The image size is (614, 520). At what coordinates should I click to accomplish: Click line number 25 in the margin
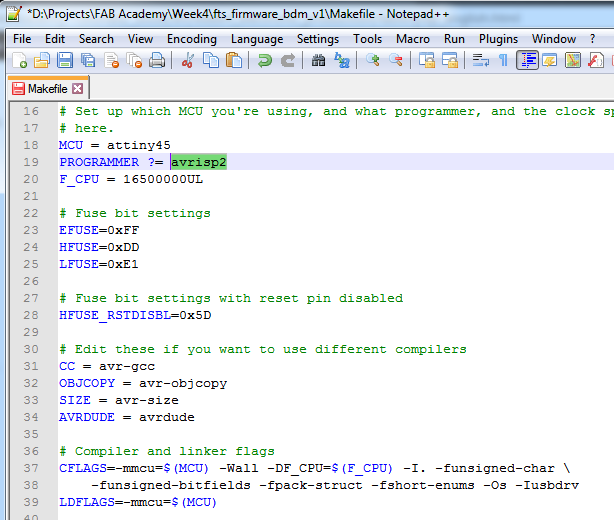tap(31, 264)
